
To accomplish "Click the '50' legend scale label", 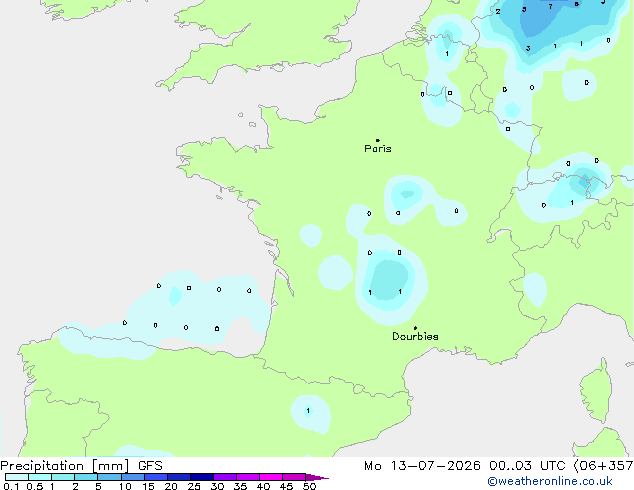I will pos(309,486).
